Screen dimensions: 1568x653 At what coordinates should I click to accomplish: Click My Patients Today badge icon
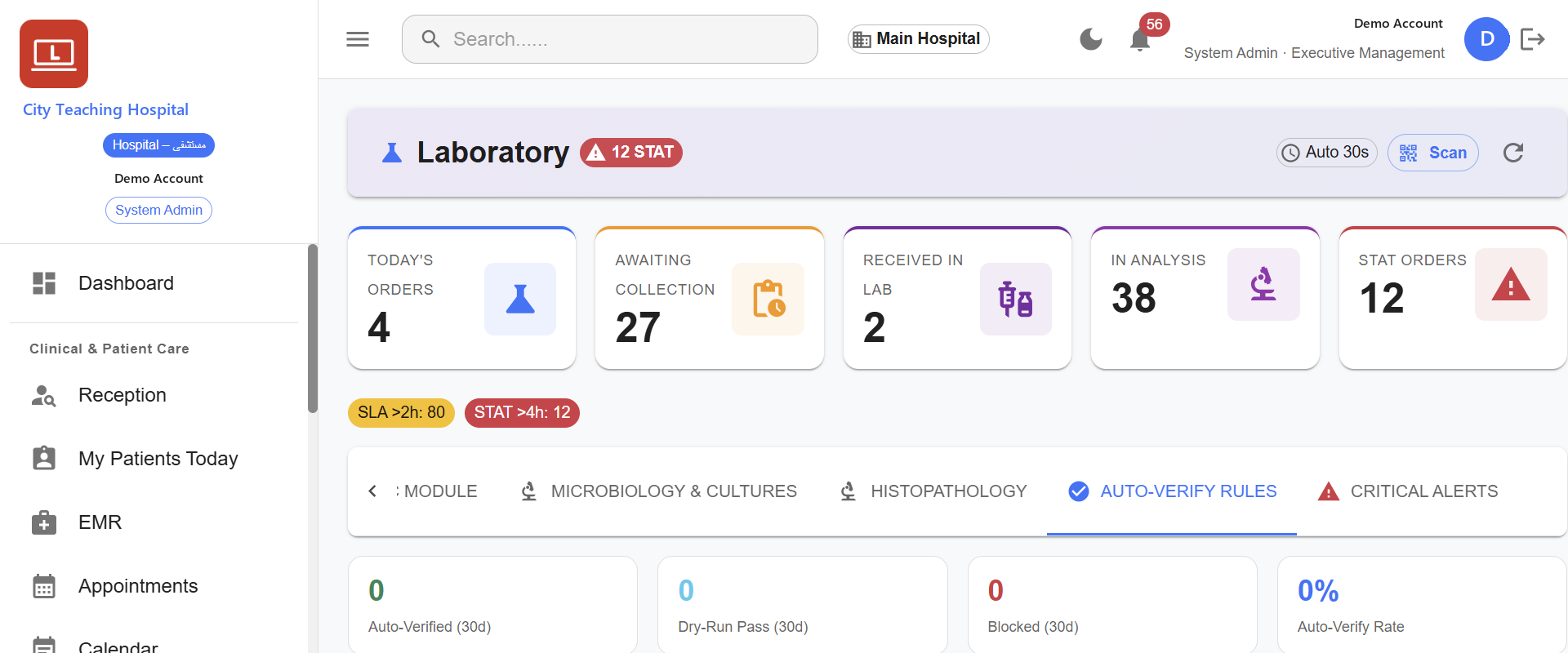point(44,459)
